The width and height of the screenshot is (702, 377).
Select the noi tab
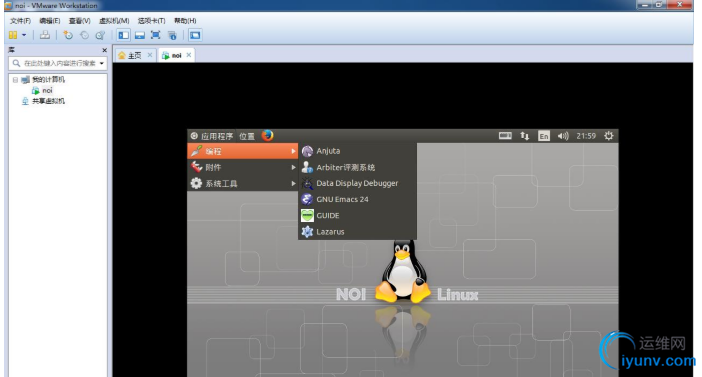pos(177,55)
